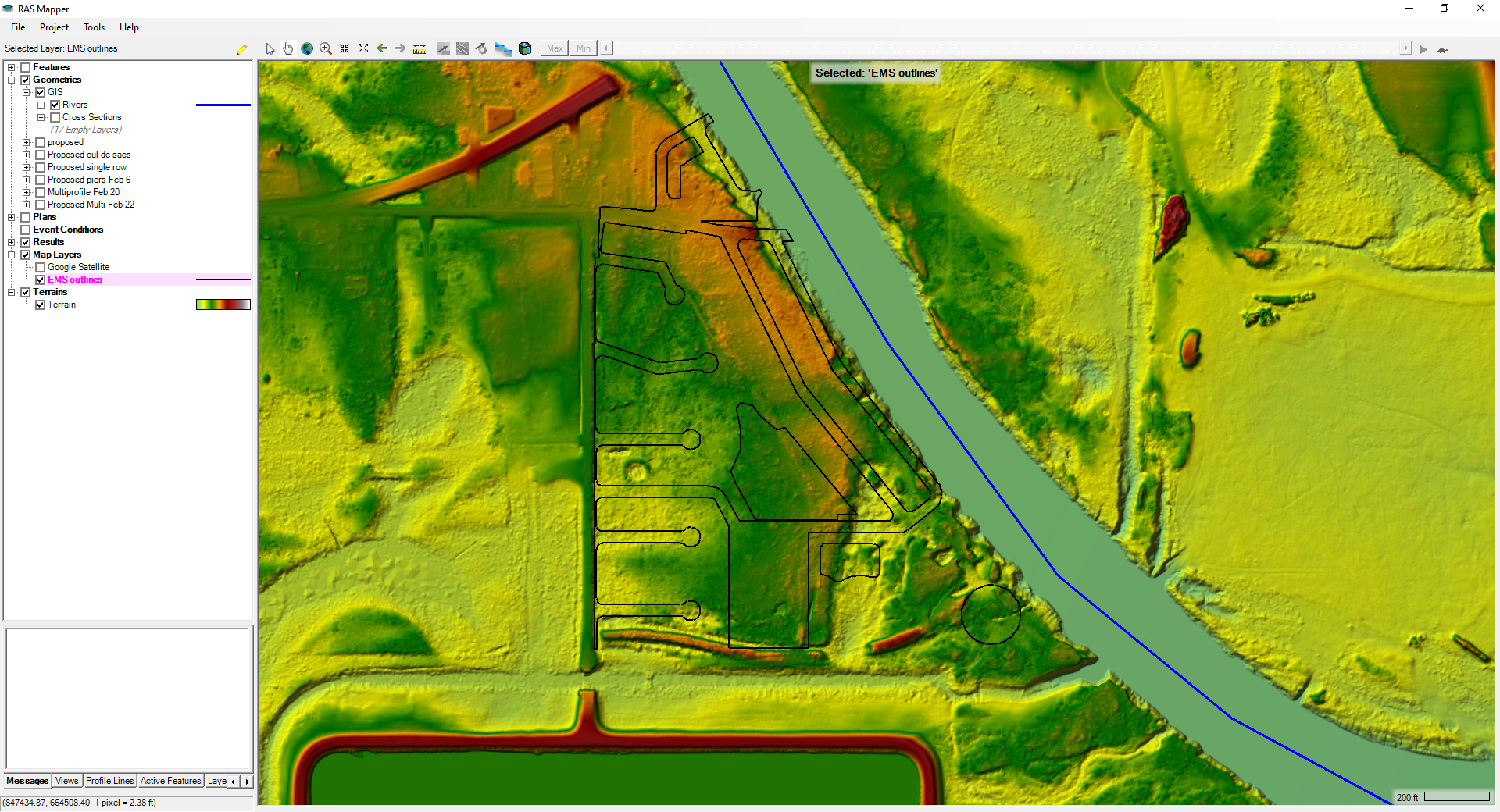Expand the Proposed piers Feb 6 geometry
The image size is (1500, 812).
27,180
